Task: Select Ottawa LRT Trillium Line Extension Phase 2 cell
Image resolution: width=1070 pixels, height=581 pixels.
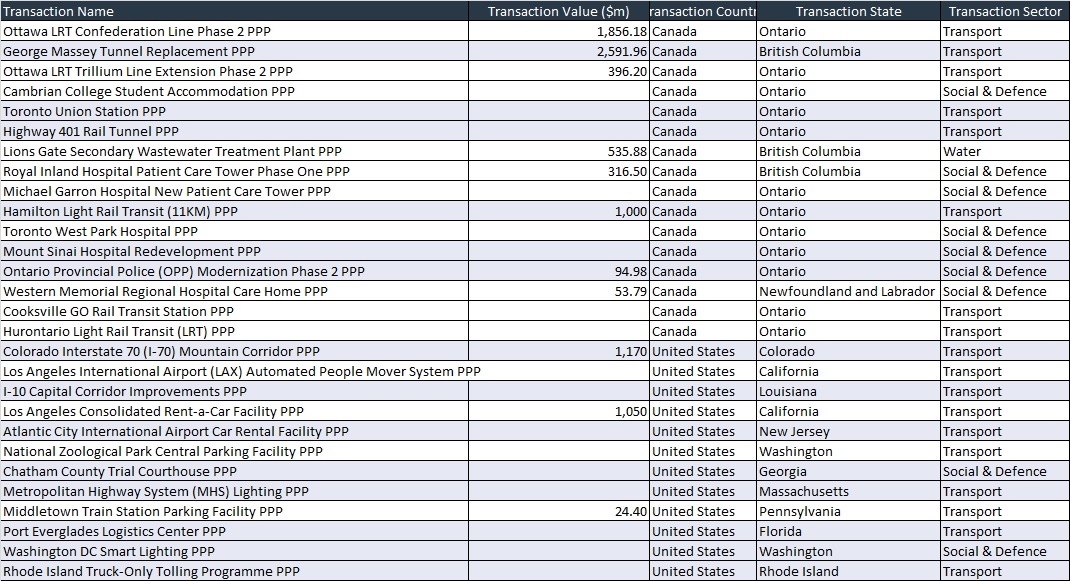Action: [x=234, y=72]
